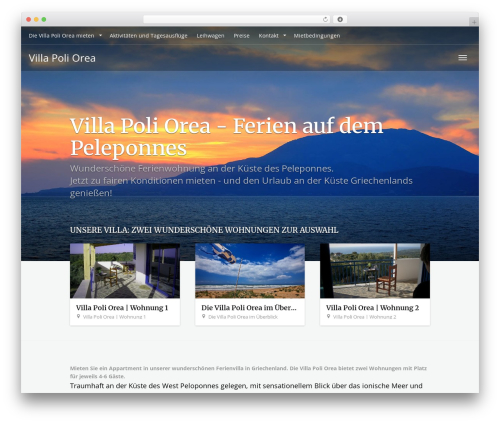Click the browser window's red close button
Image resolution: width=500 pixels, height=423 pixels.
point(29,20)
